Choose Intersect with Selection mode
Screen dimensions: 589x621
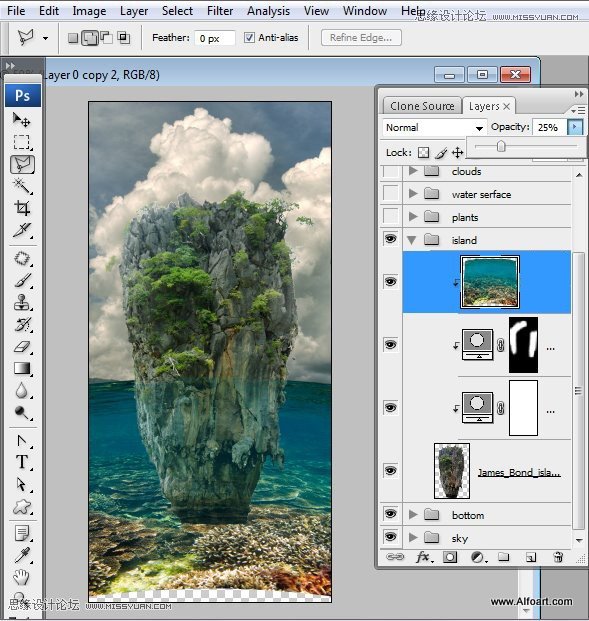(124, 38)
